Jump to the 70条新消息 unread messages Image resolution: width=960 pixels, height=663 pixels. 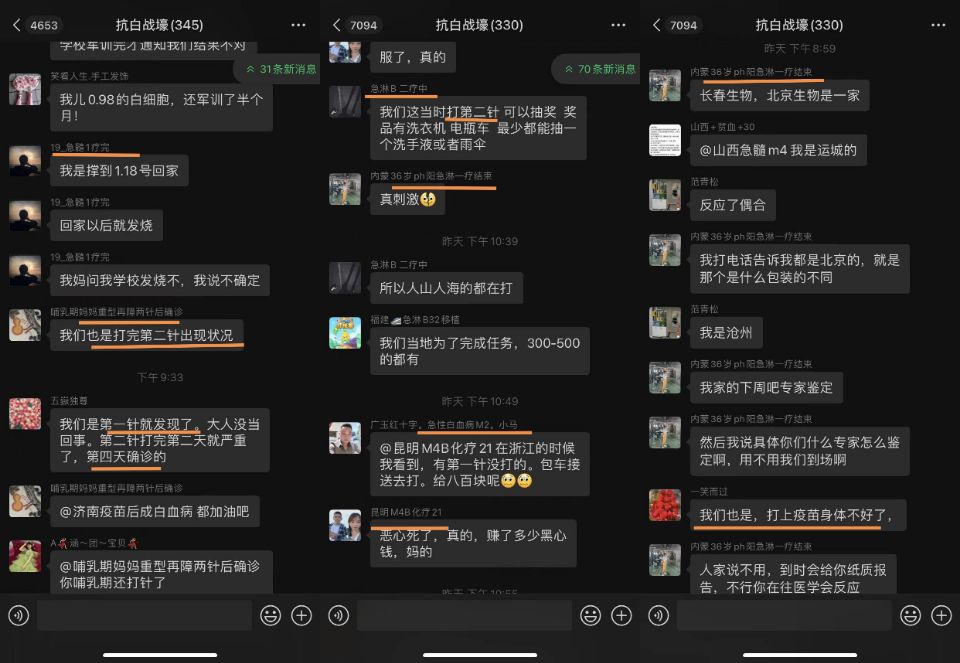point(598,69)
